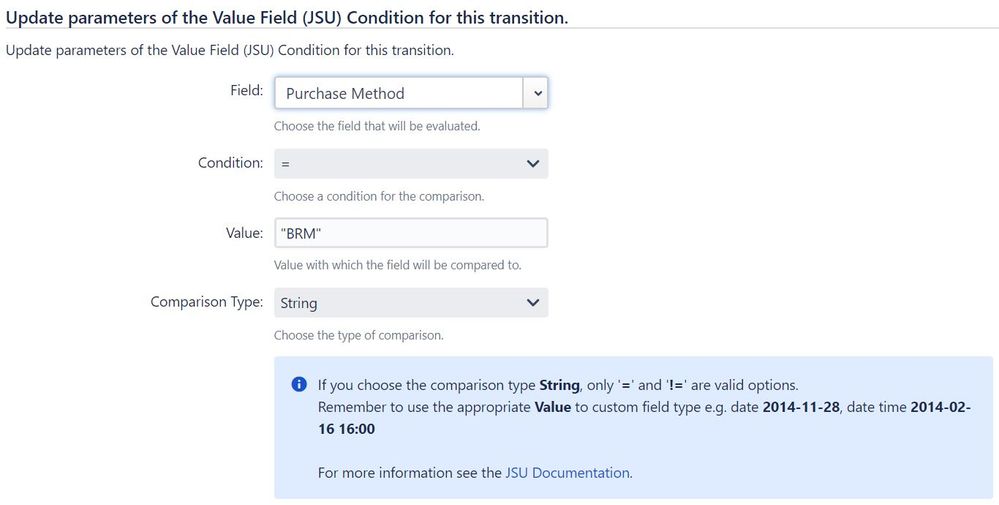This screenshot has height=505, width=999.
Task: Click the 'Condition:' label
Action: [231, 163]
